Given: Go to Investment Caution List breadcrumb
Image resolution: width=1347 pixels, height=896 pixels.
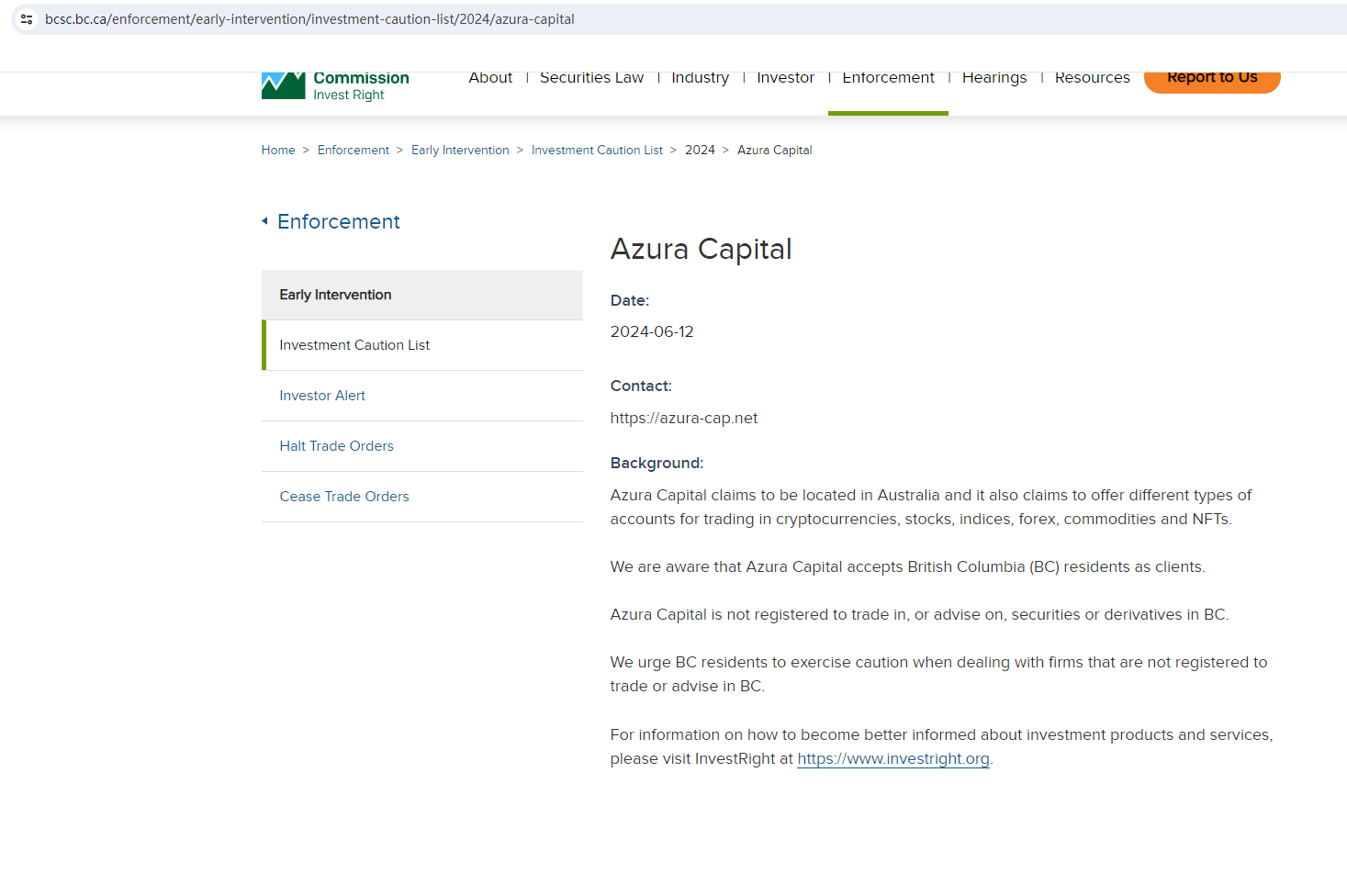Looking at the screenshot, I should coord(597,151).
